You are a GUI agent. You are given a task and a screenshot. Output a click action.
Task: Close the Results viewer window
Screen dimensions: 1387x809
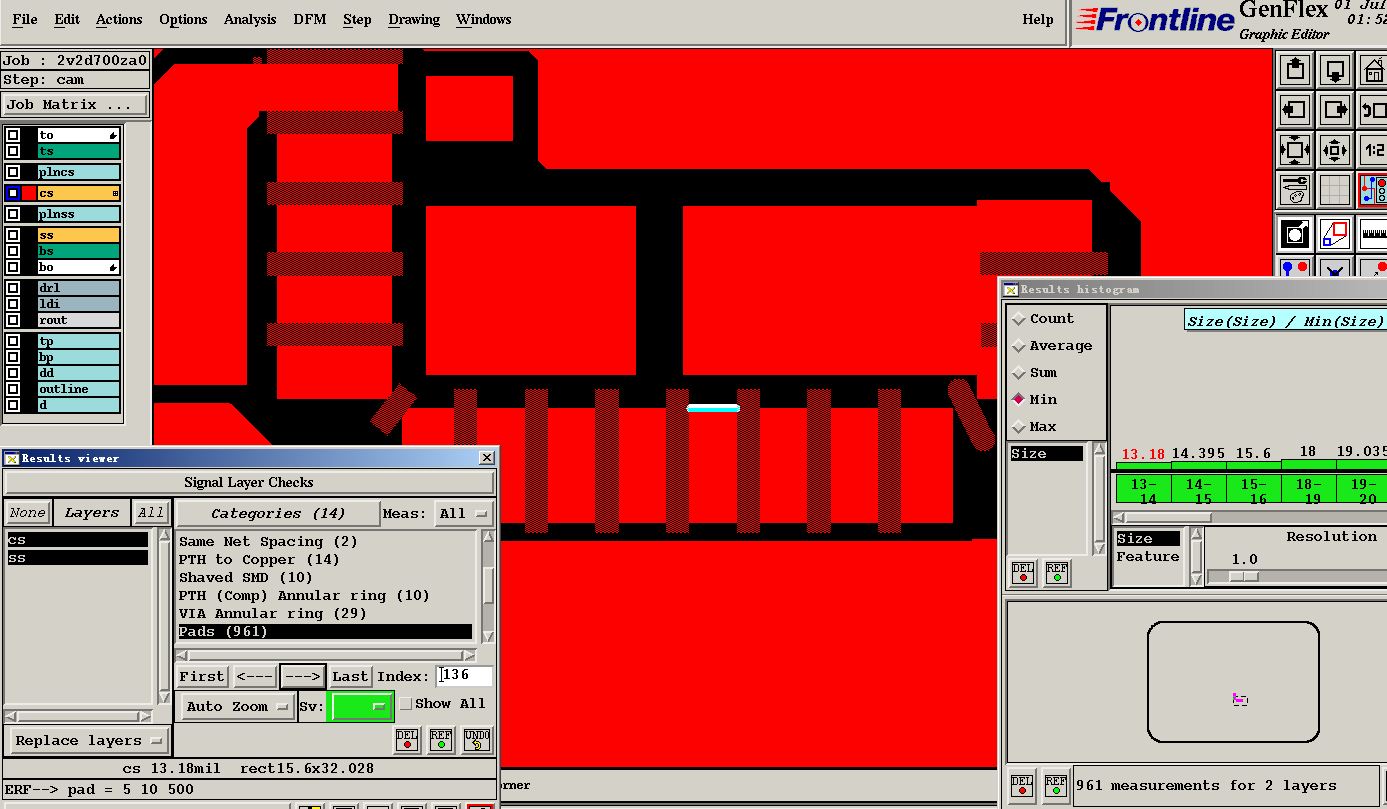pos(487,458)
